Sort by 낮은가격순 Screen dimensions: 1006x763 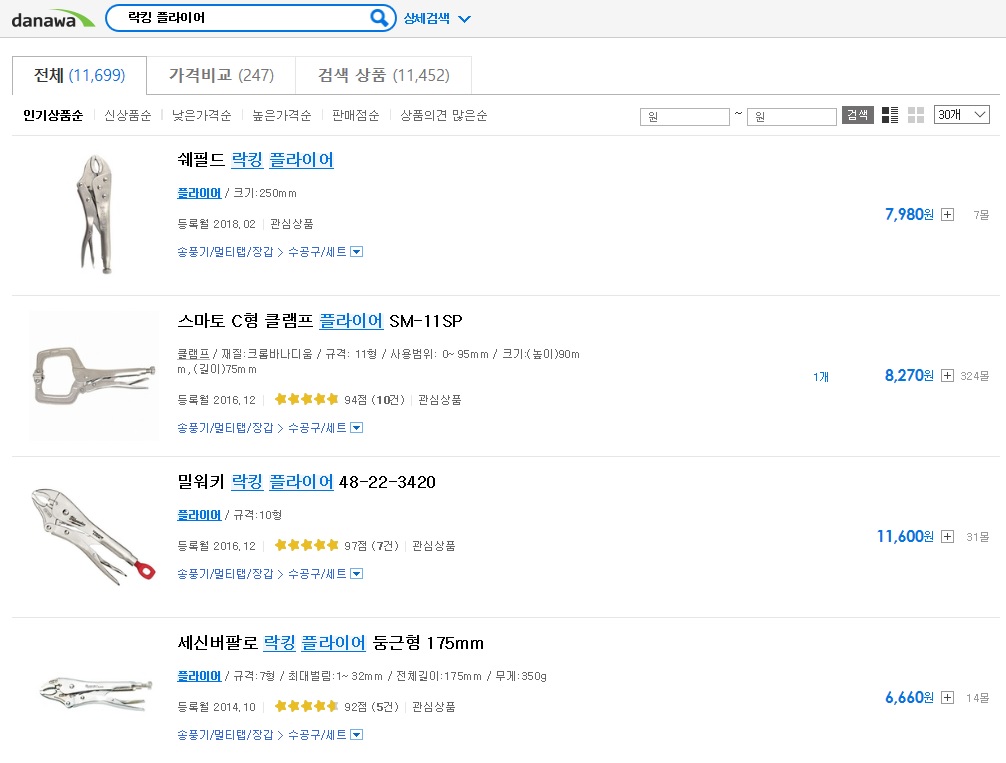tap(201, 116)
